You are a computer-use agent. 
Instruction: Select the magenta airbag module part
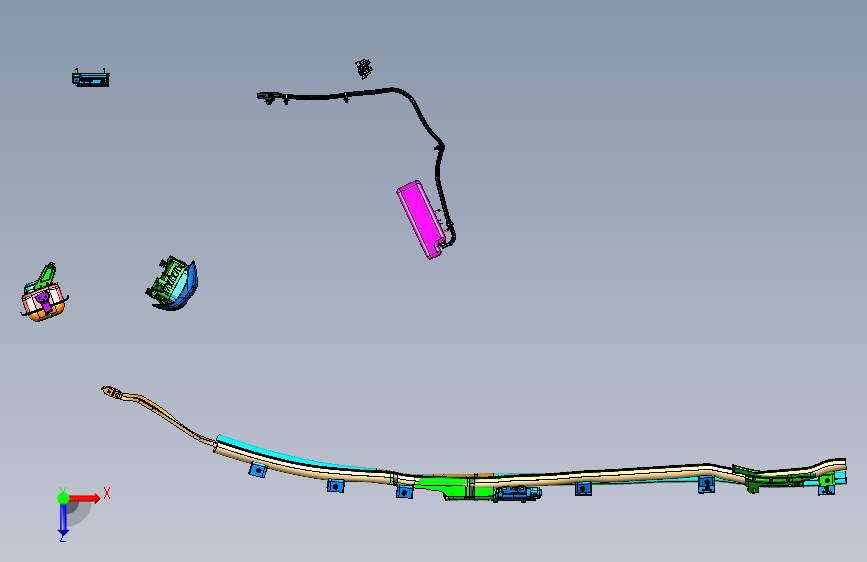[421, 219]
